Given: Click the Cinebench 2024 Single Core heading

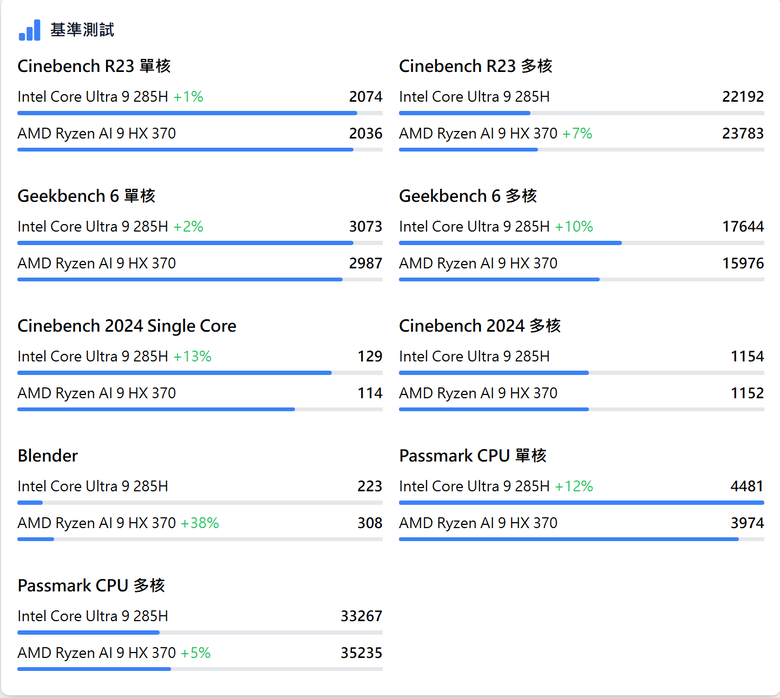Looking at the screenshot, I should coord(127,325).
